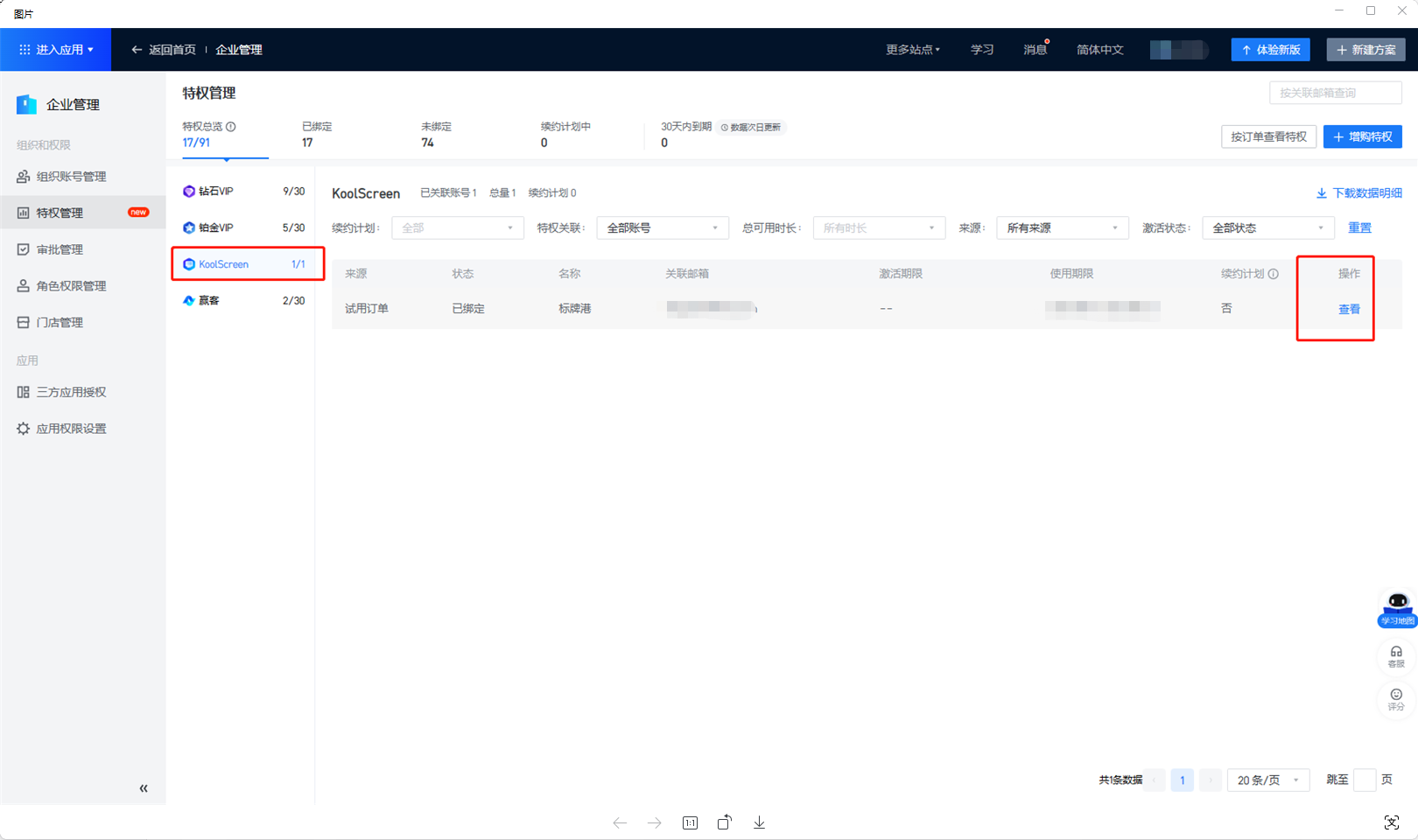Click the info icon next to 续约计划 column
The width and height of the screenshot is (1418, 840).
pos(1274,274)
